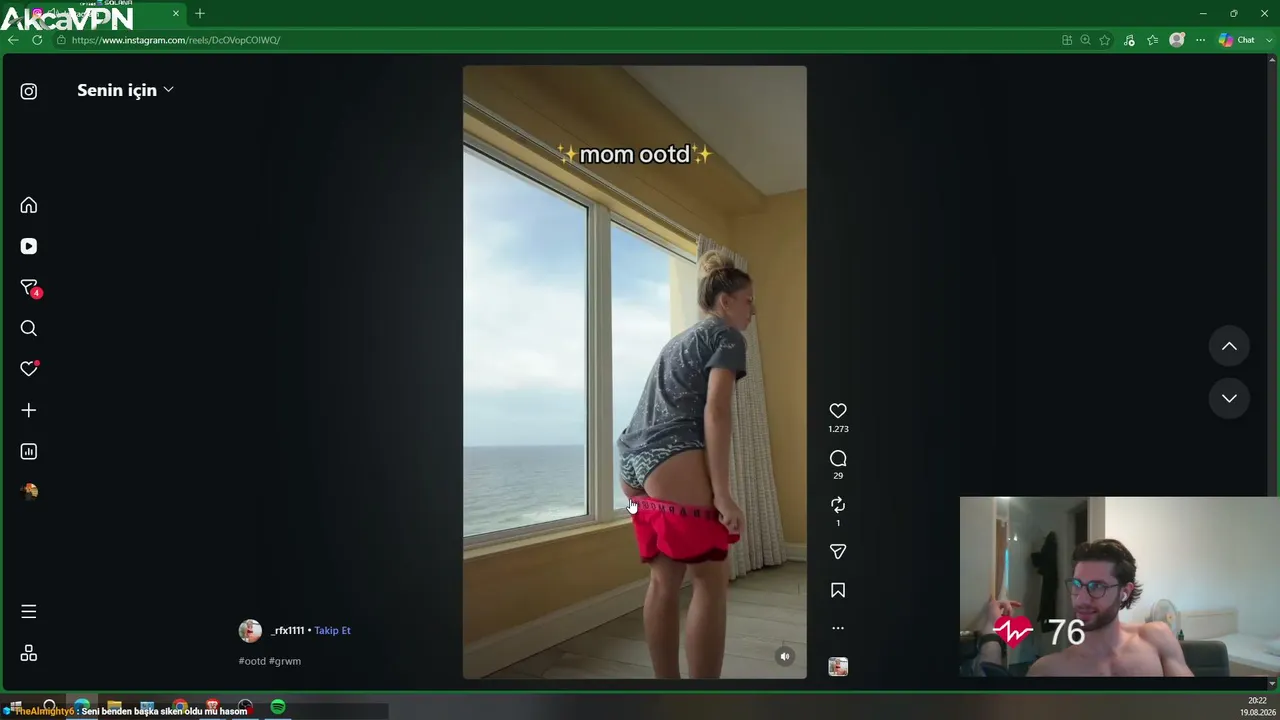Viewport: 1280px width, 720px height.
Task: Open the _rfx1111 profile link
Action: click(288, 631)
